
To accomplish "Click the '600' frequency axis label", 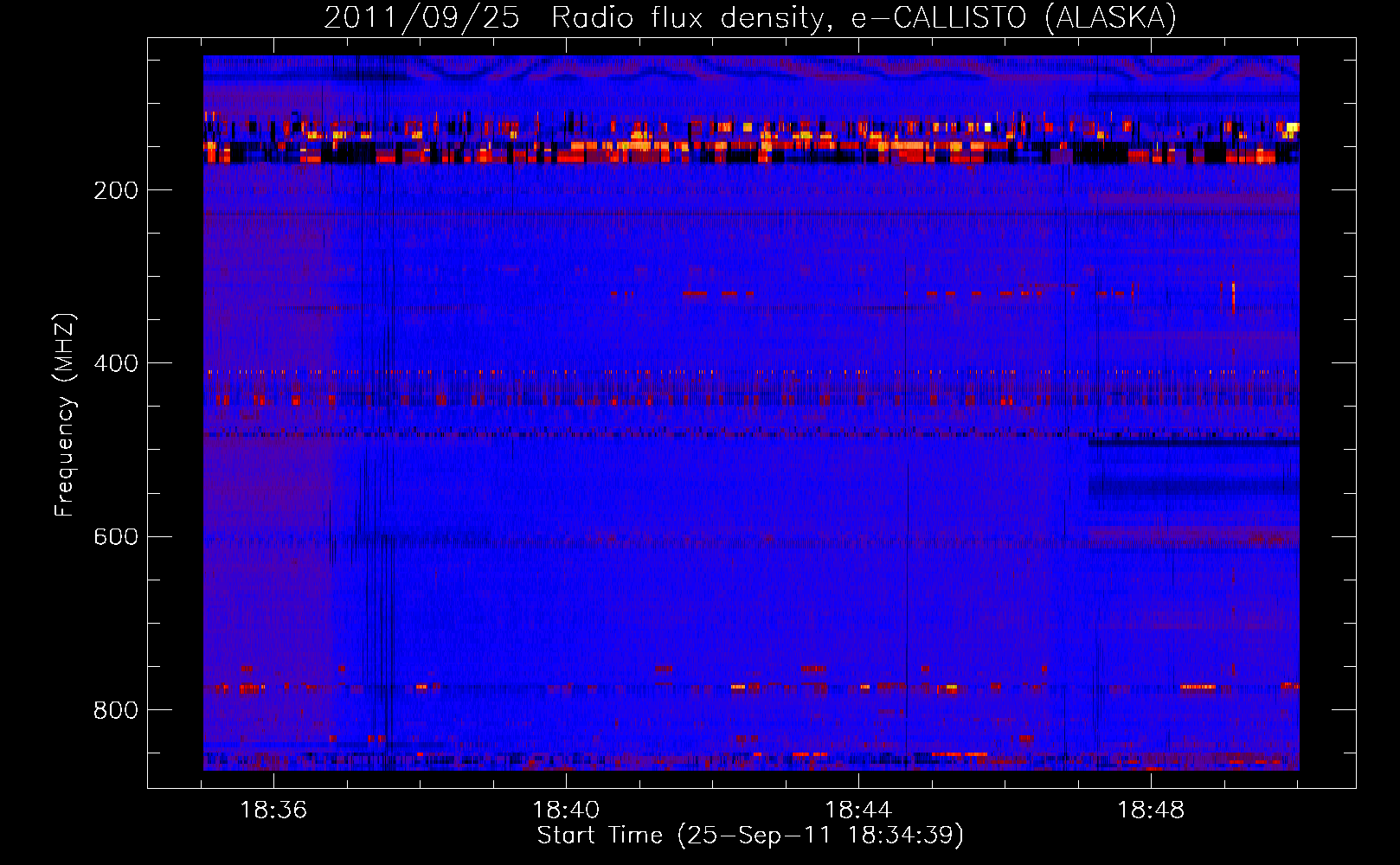I will [116, 536].
